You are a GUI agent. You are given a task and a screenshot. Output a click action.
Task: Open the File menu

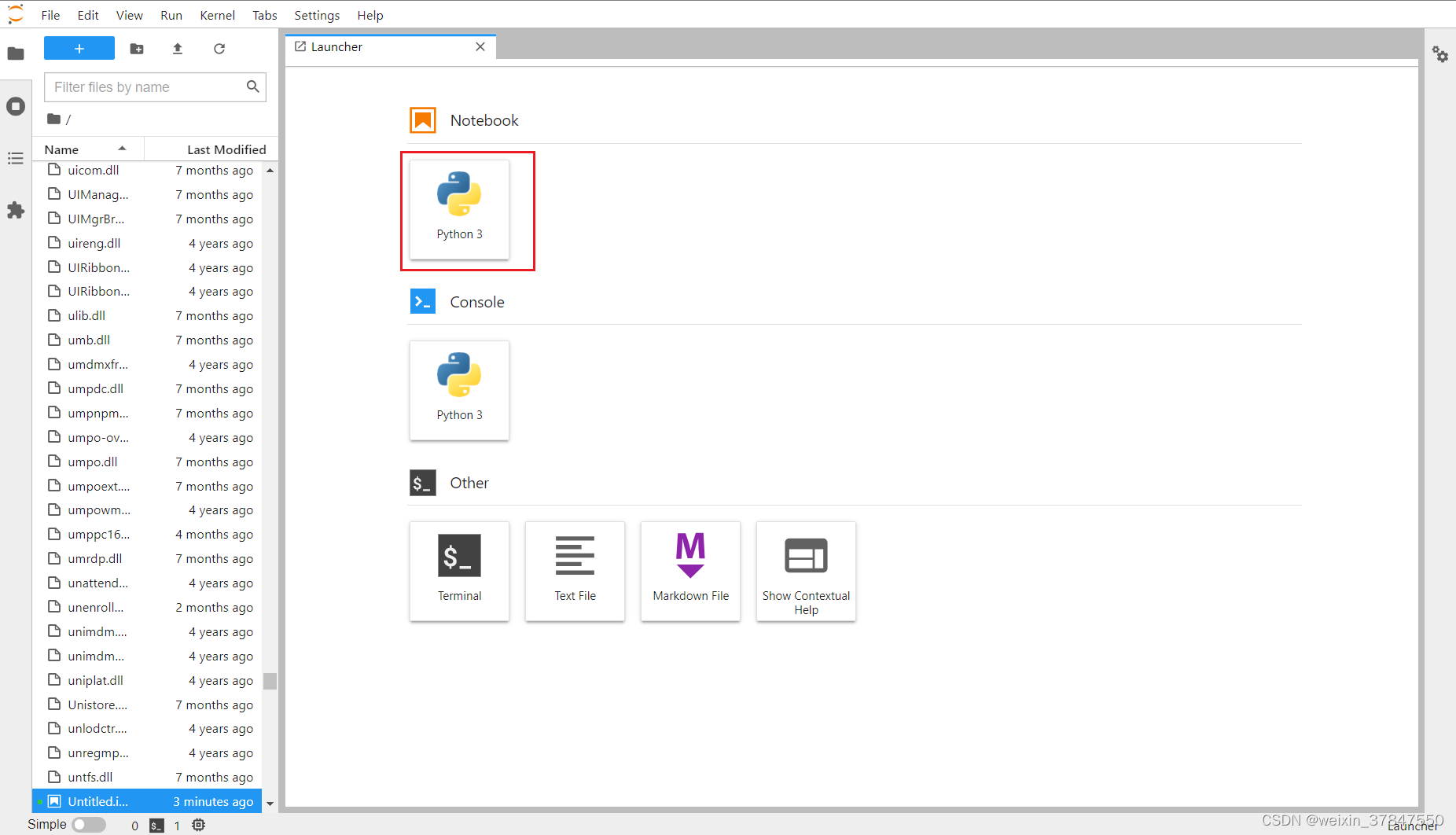click(50, 15)
